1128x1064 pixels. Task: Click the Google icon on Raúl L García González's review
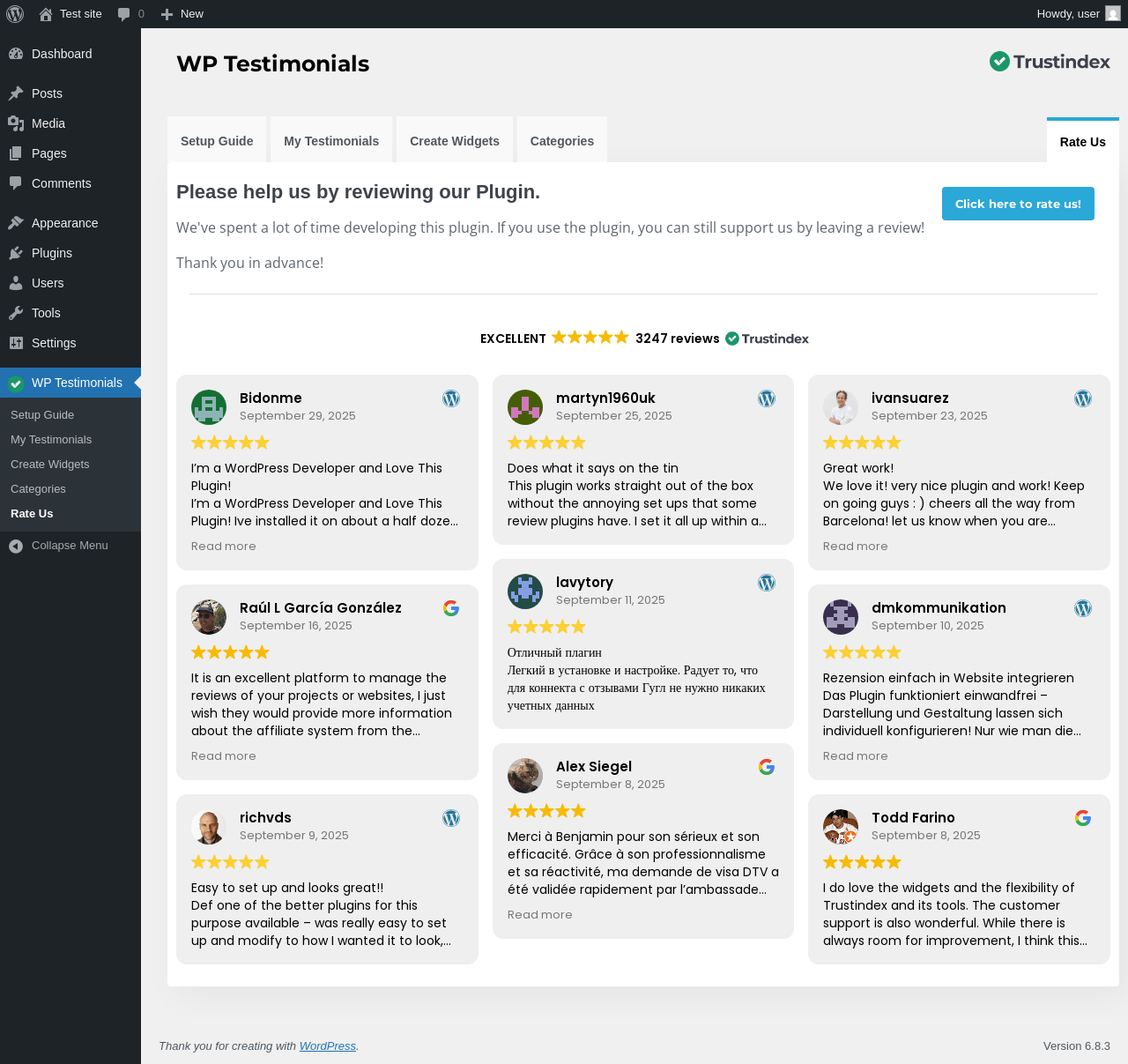451,608
